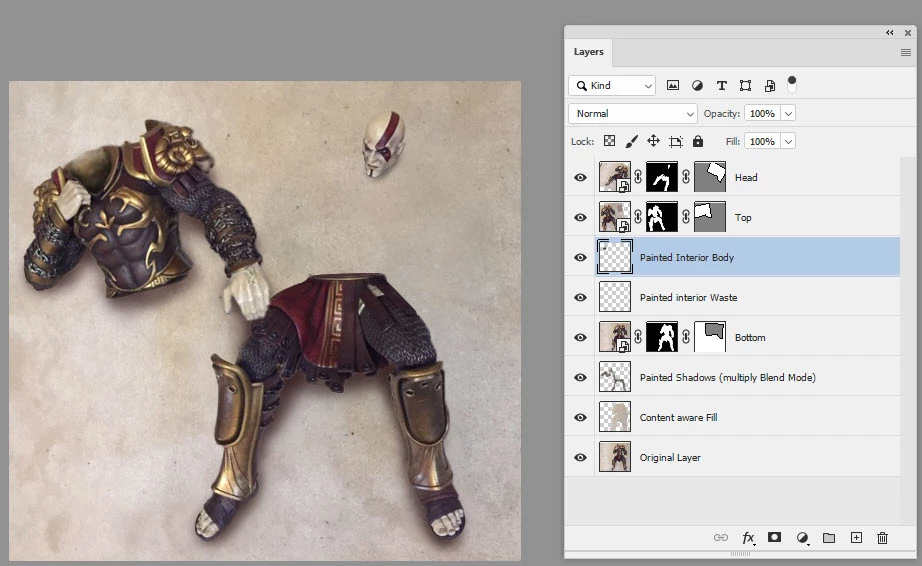Open the Kind filter dropdown
Image resolution: width=922 pixels, height=566 pixels.
pyautogui.click(x=612, y=86)
